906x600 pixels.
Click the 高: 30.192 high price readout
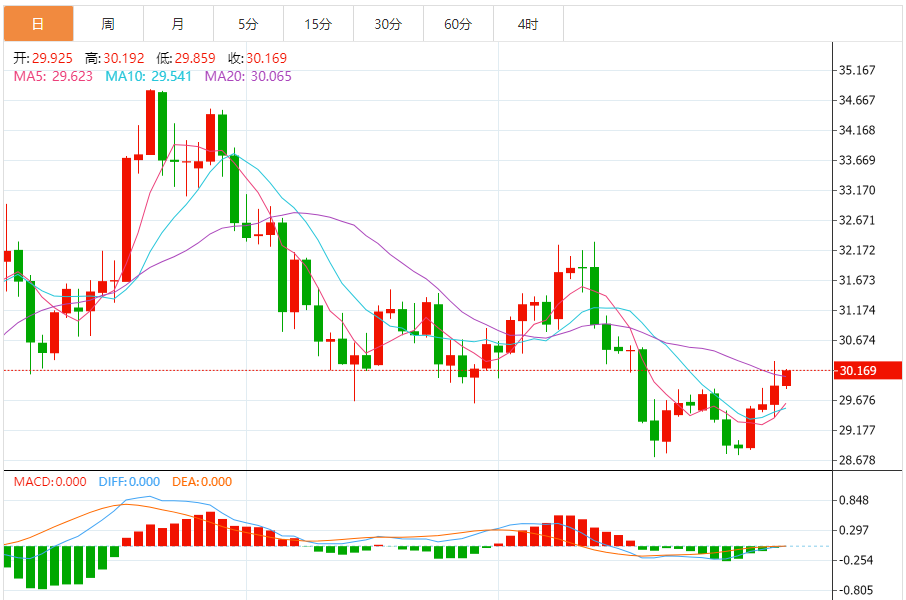(114, 58)
